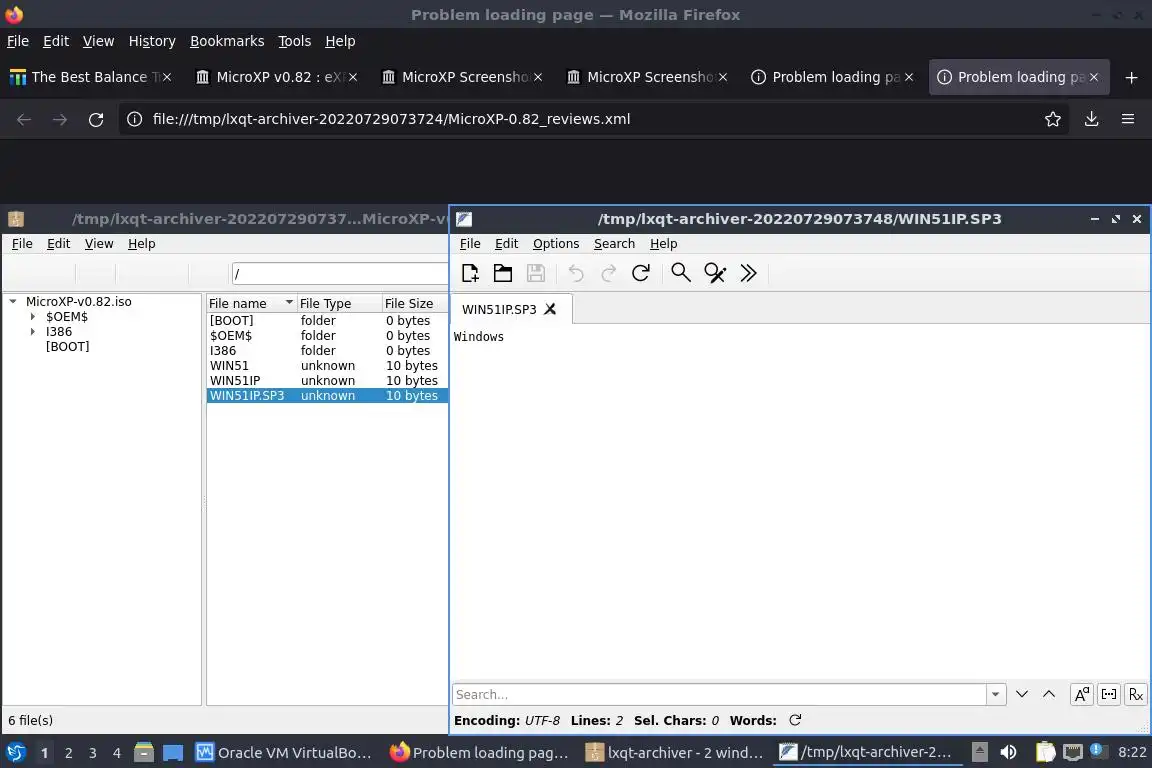
Task: Sort by File name column header
Action: [x=251, y=304]
